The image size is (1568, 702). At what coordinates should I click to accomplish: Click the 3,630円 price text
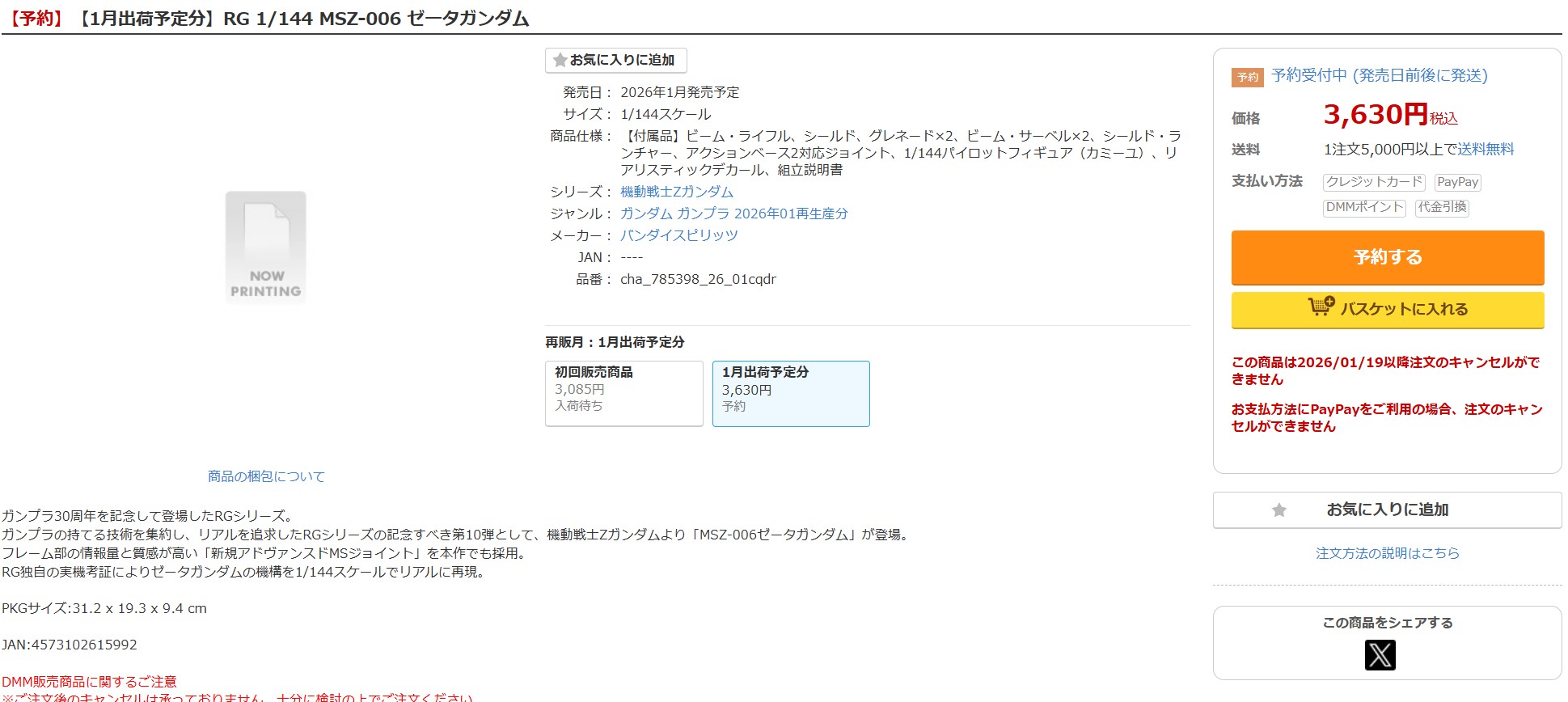pyautogui.click(x=1376, y=114)
